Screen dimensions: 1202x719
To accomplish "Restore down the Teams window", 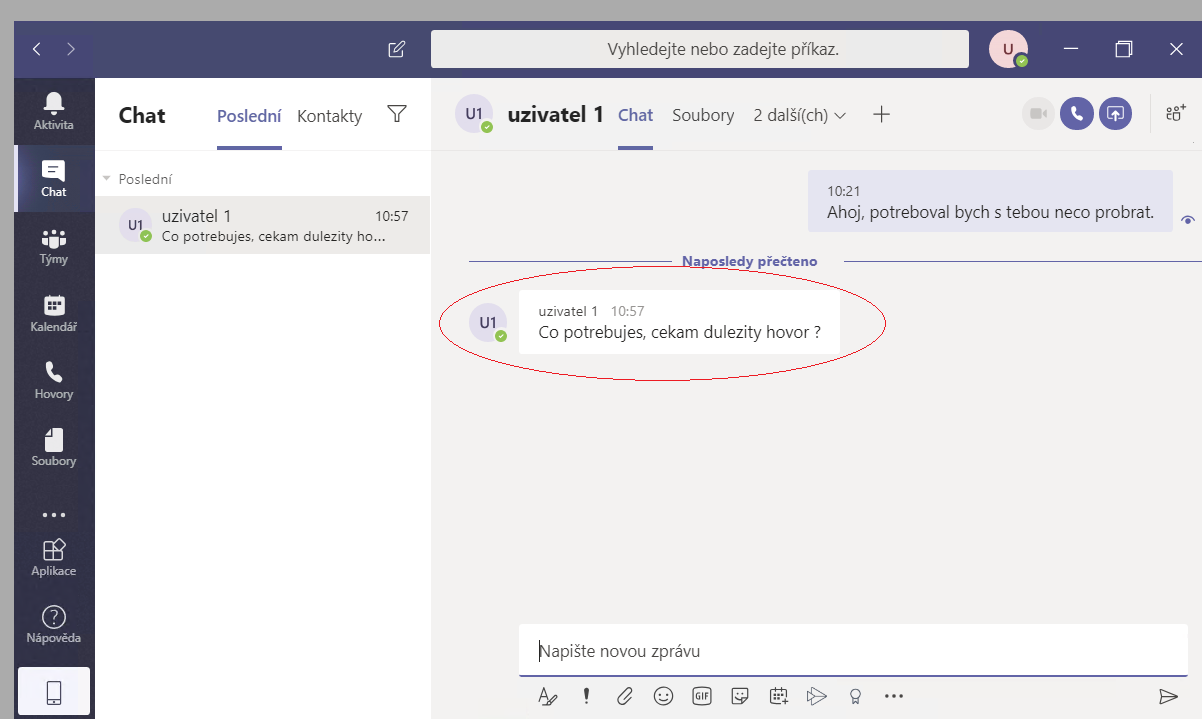I will tap(1124, 48).
